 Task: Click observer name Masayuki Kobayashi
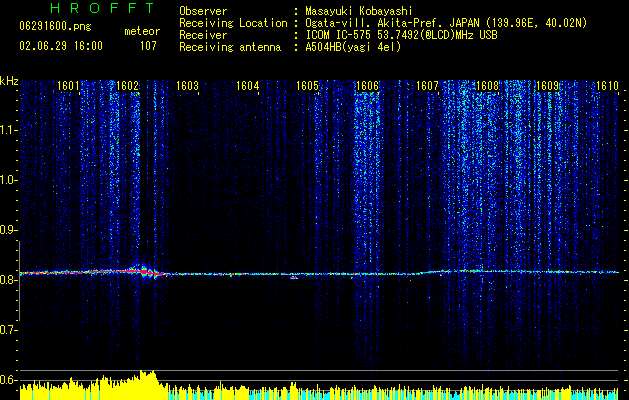[359, 11]
